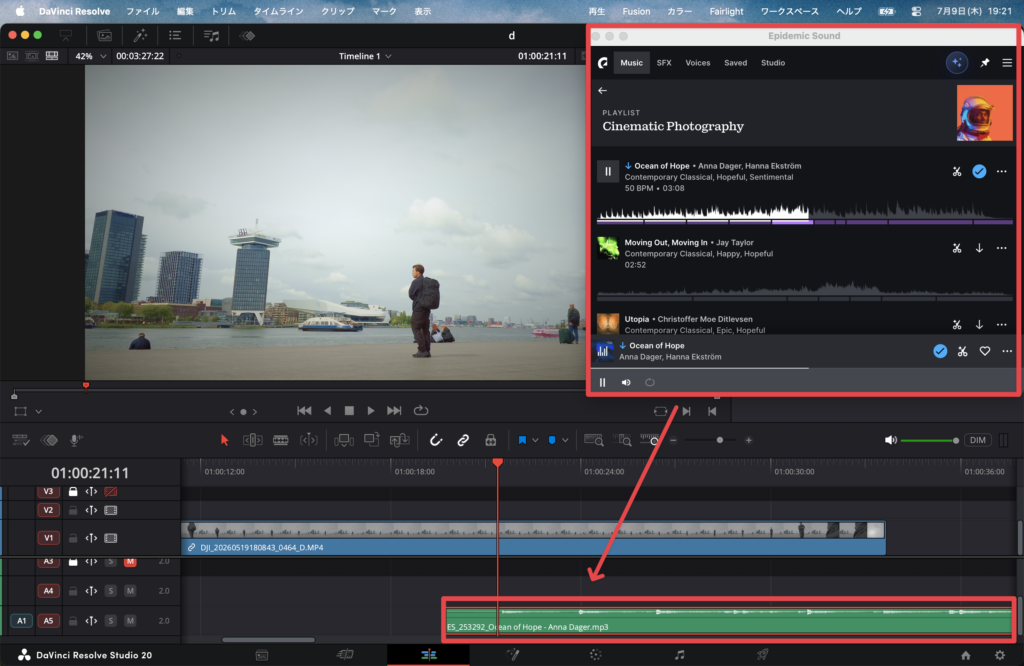1024x666 pixels.
Task: Mute the Epidemic Sound player volume
Action: [x=626, y=383]
